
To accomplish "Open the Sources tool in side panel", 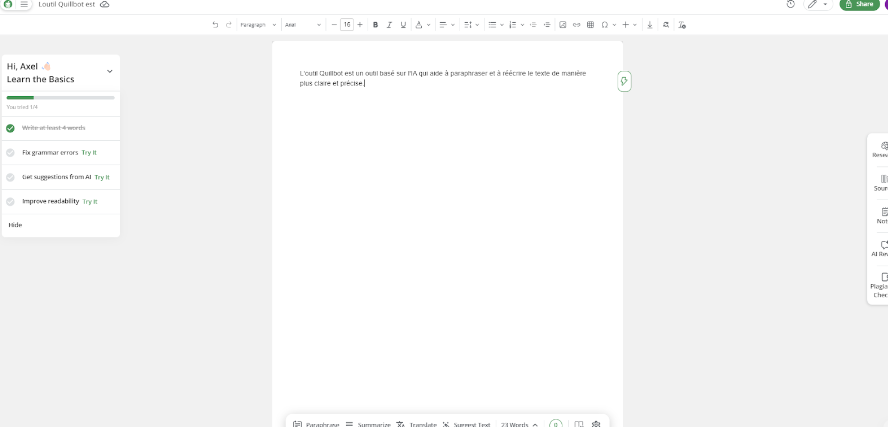I will coord(880,183).
